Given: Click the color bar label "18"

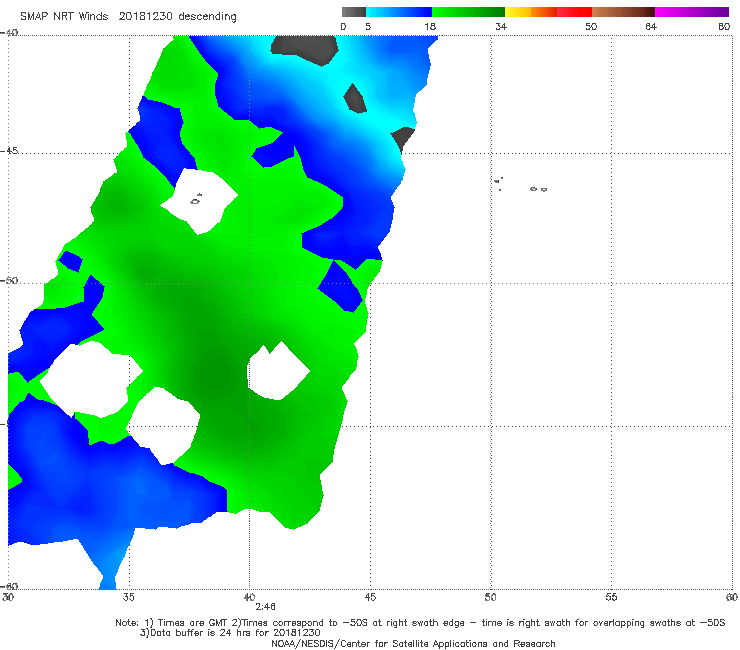Looking at the screenshot, I should coord(430,26).
